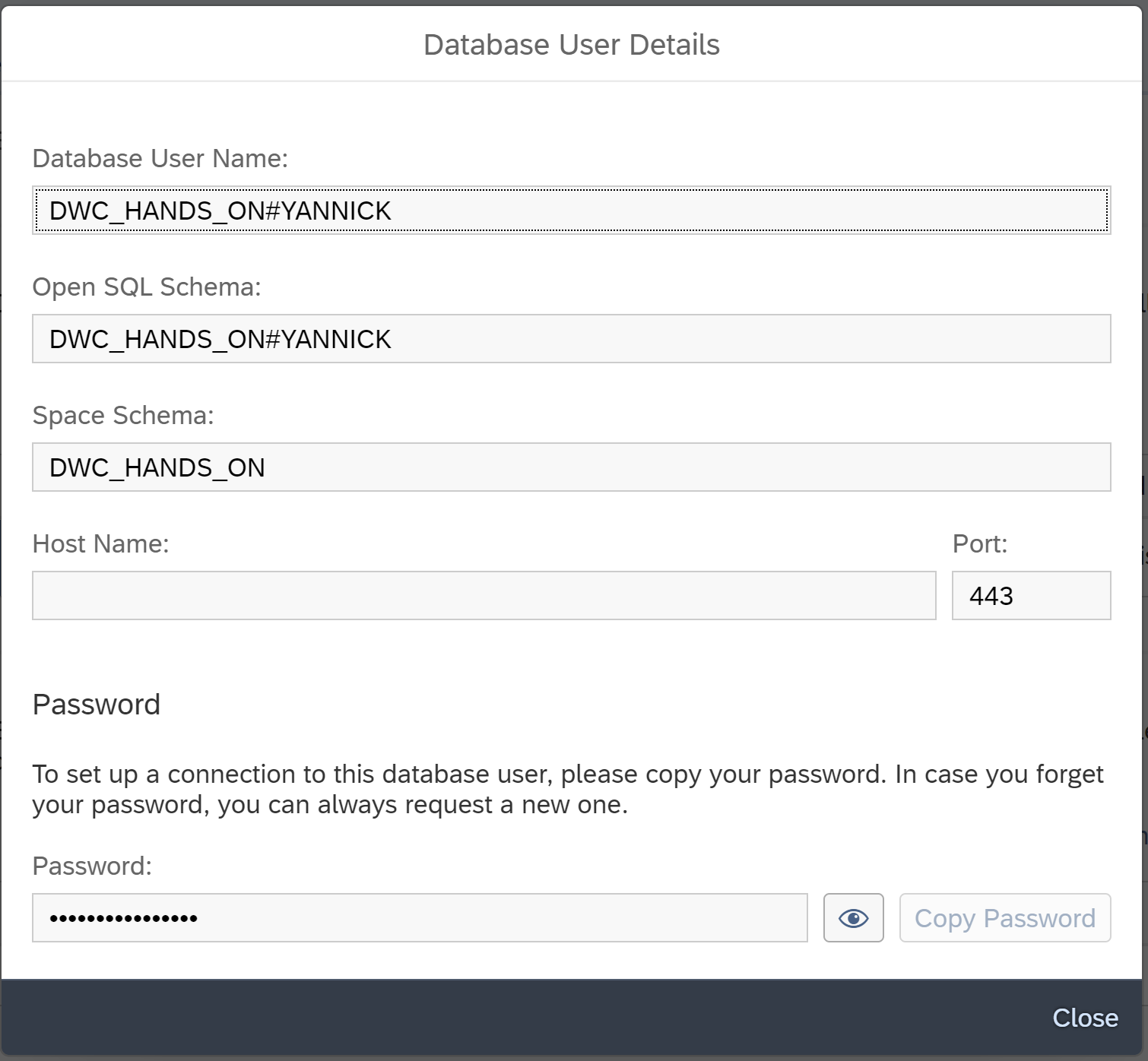Click the "Database User Name:" label
The width and height of the screenshot is (1148, 1061).
point(160,158)
